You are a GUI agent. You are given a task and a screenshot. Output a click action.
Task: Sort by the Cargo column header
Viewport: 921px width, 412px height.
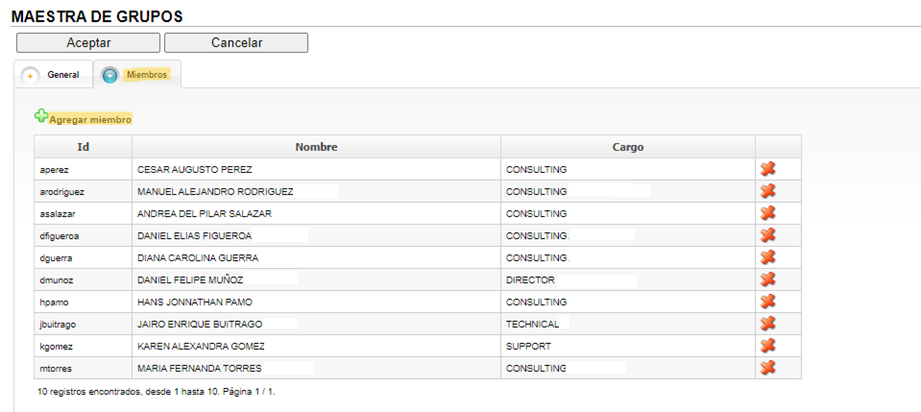coord(628,147)
